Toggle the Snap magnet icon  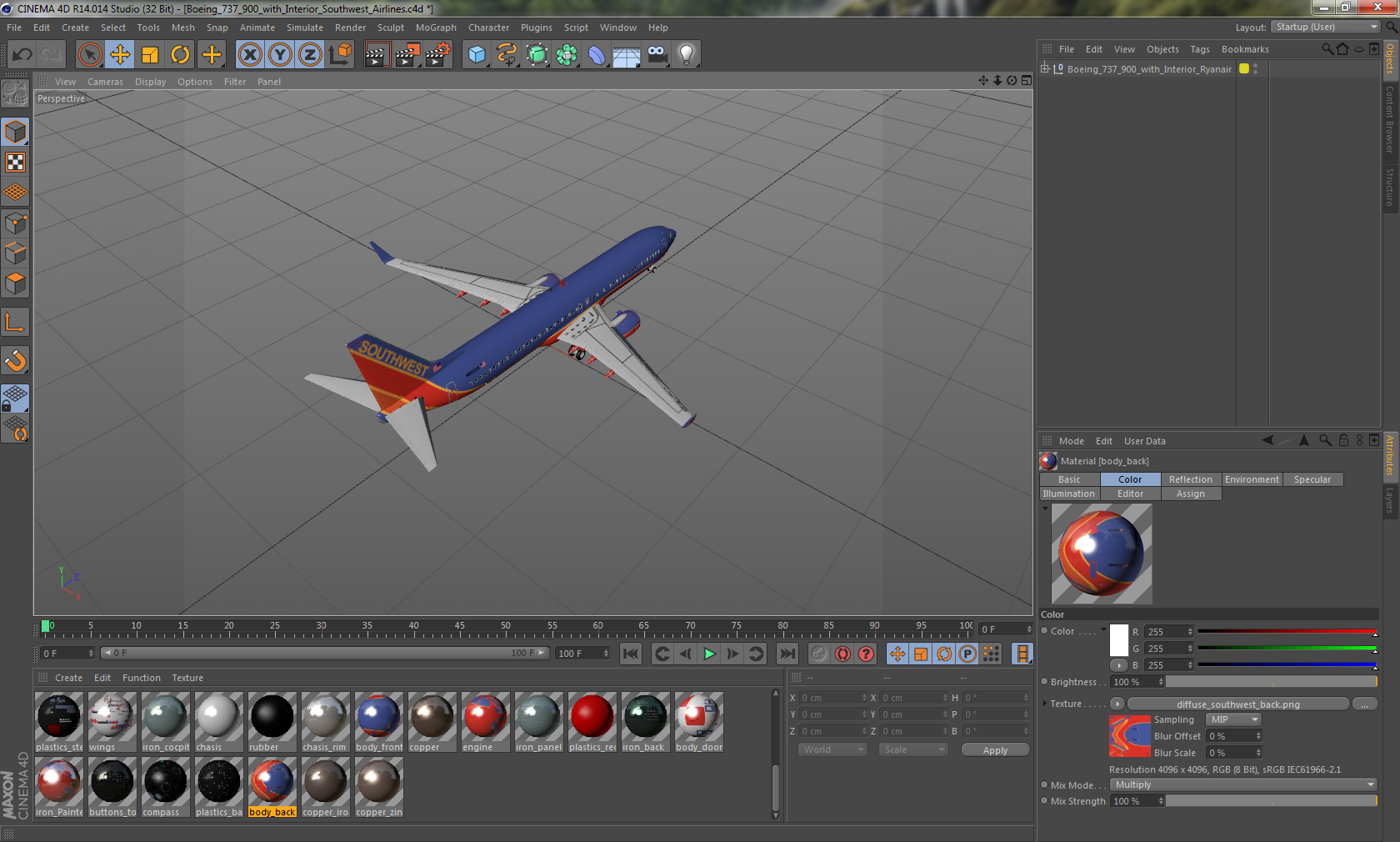(16, 360)
